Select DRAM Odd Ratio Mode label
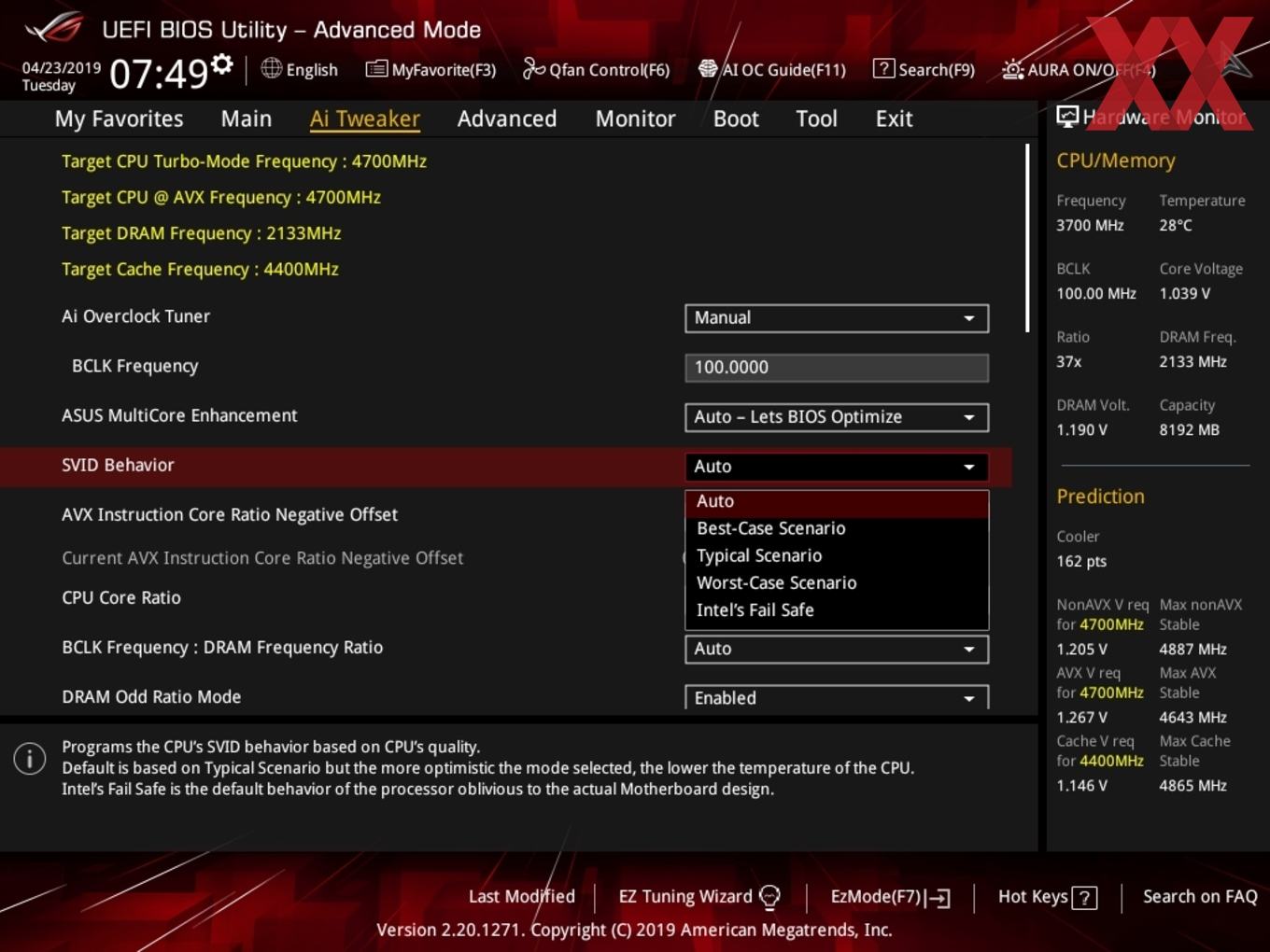The image size is (1270, 952). tap(151, 696)
